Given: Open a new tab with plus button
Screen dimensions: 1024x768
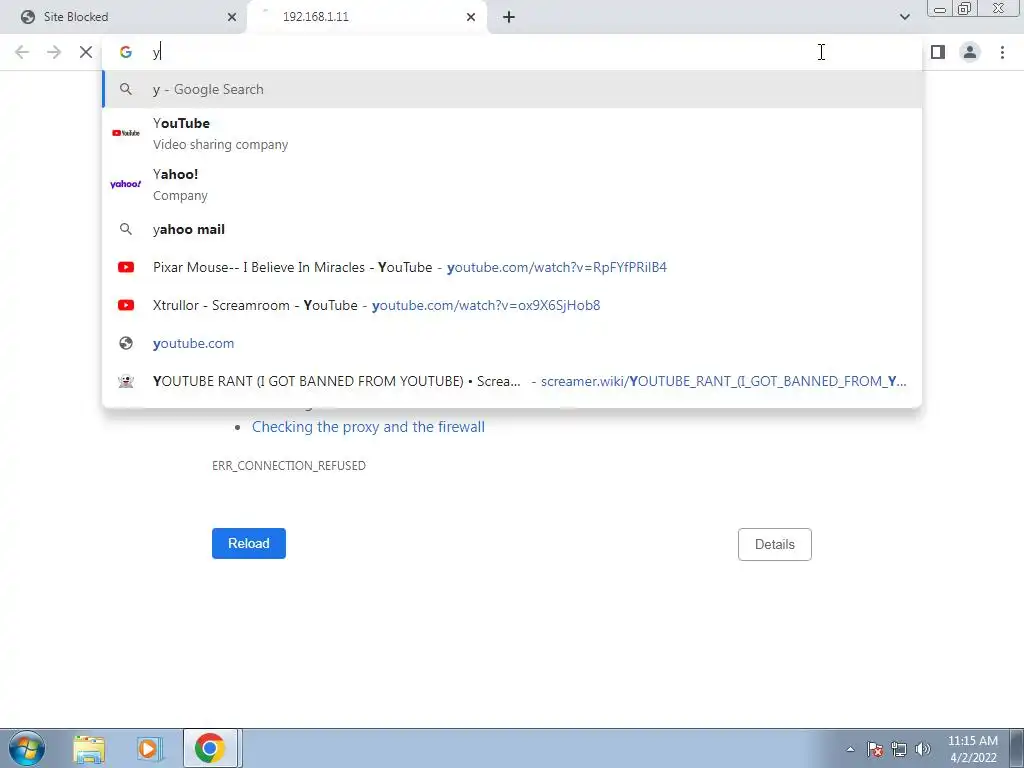Looking at the screenshot, I should click(509, 17).
